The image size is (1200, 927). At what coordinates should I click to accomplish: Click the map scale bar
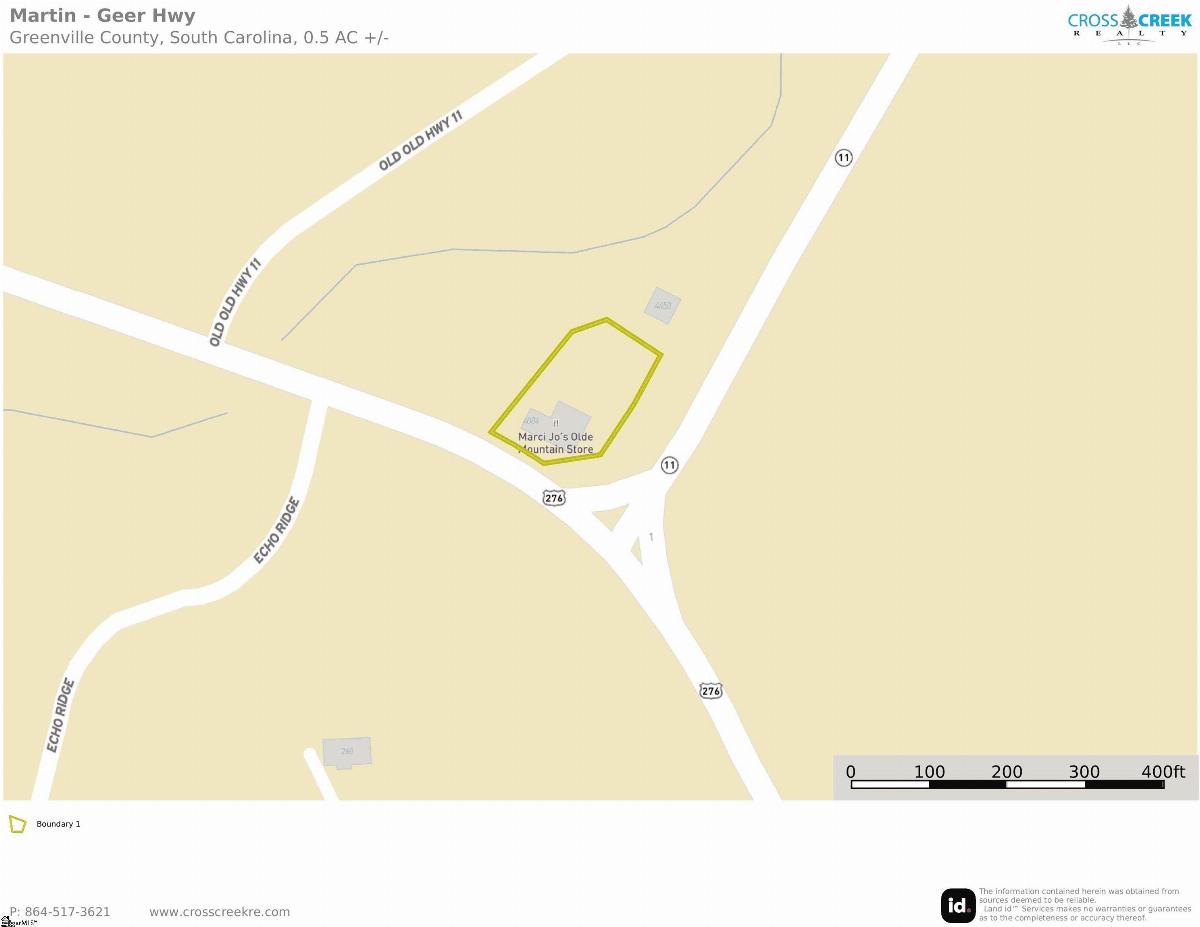pyautogui.click(x=1007, y=784)
